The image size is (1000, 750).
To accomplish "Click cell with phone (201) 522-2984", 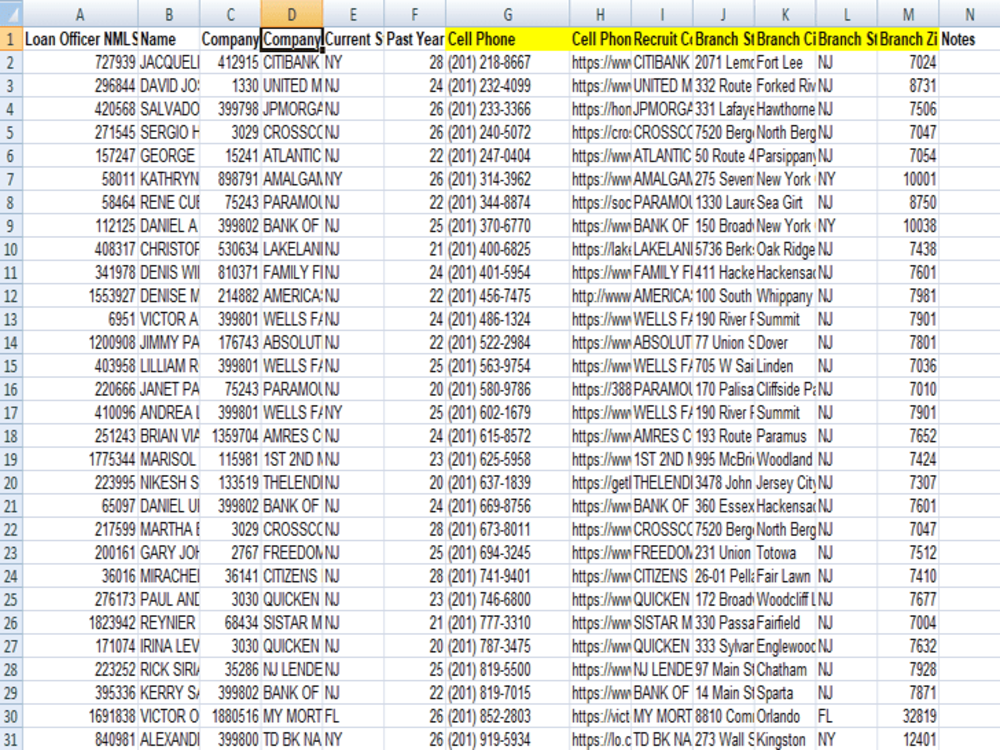I will (x=508, y=342).
